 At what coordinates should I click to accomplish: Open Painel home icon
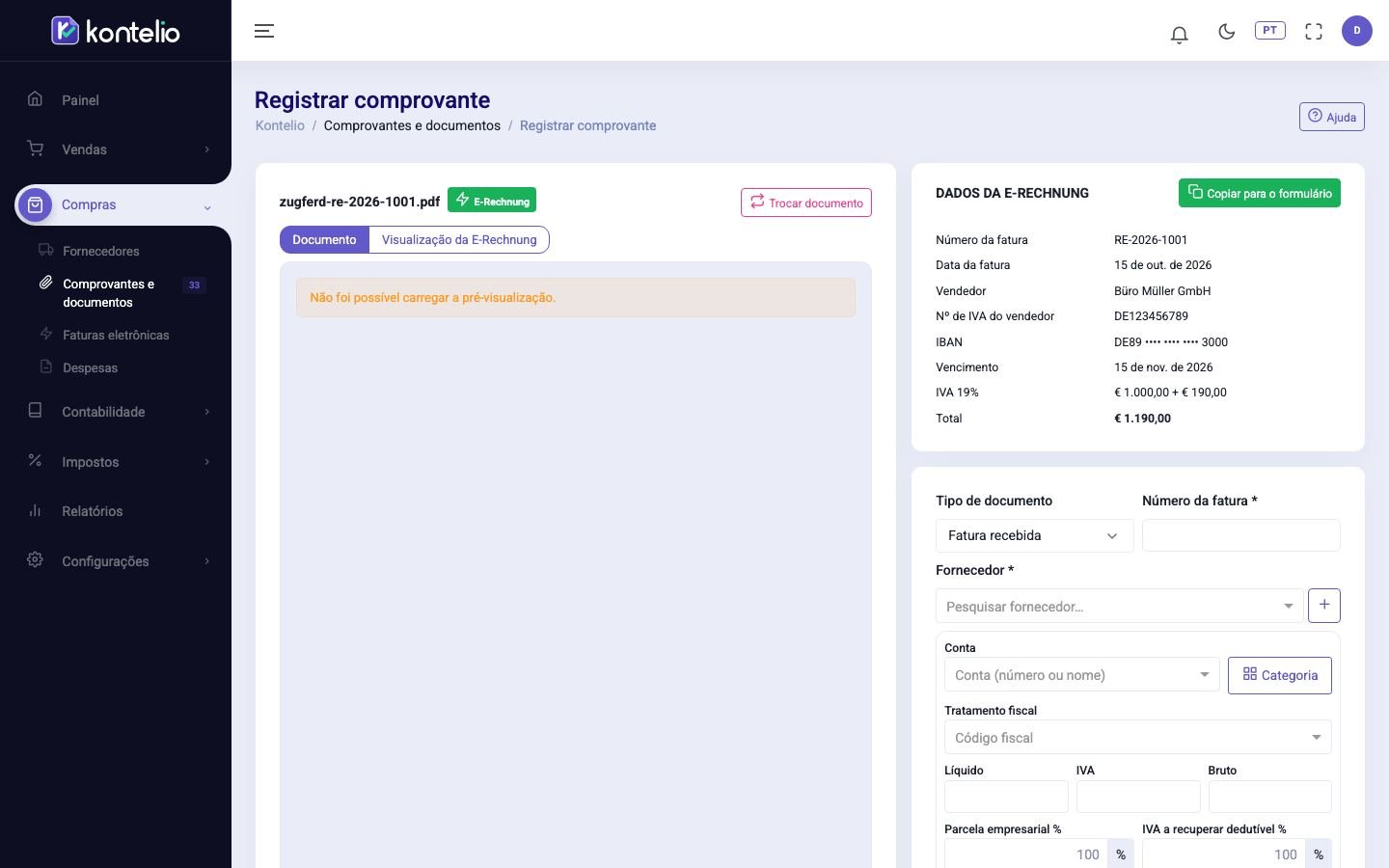(x=35, y=98)
